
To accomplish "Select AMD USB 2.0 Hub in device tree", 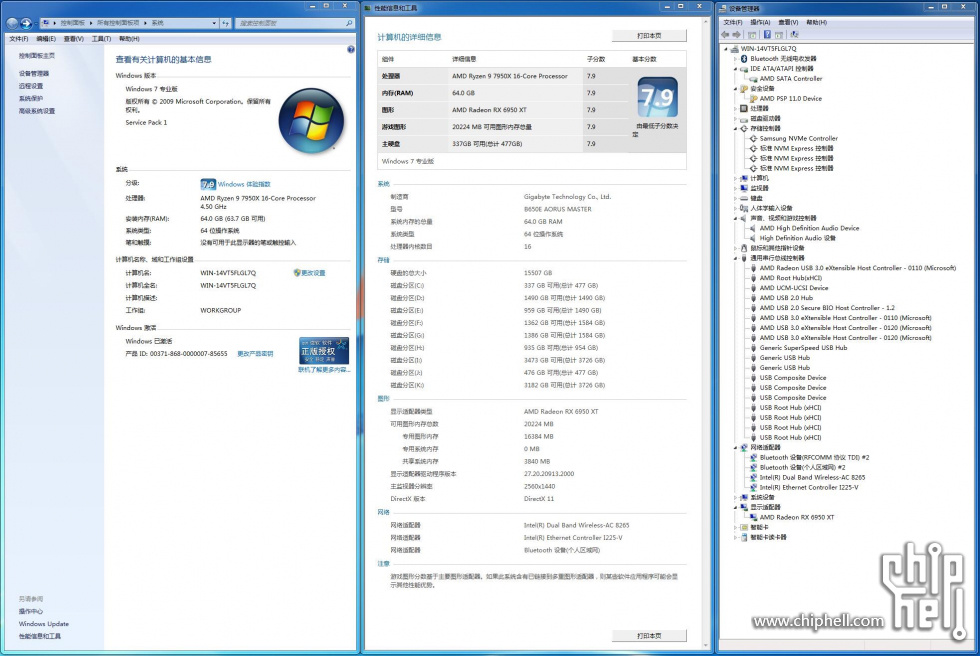I will [786, 299].
